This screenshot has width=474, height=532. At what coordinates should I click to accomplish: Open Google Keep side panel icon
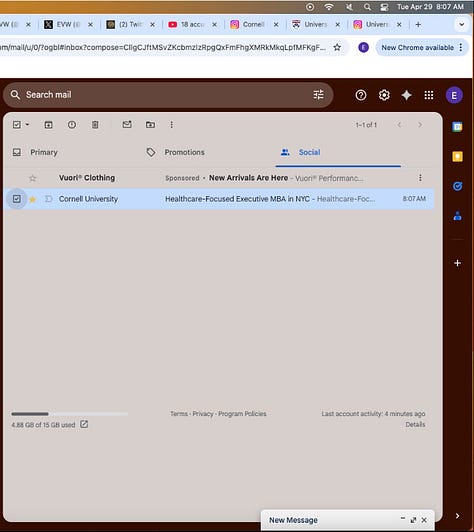pyautogui.click(x=457, y=156)
